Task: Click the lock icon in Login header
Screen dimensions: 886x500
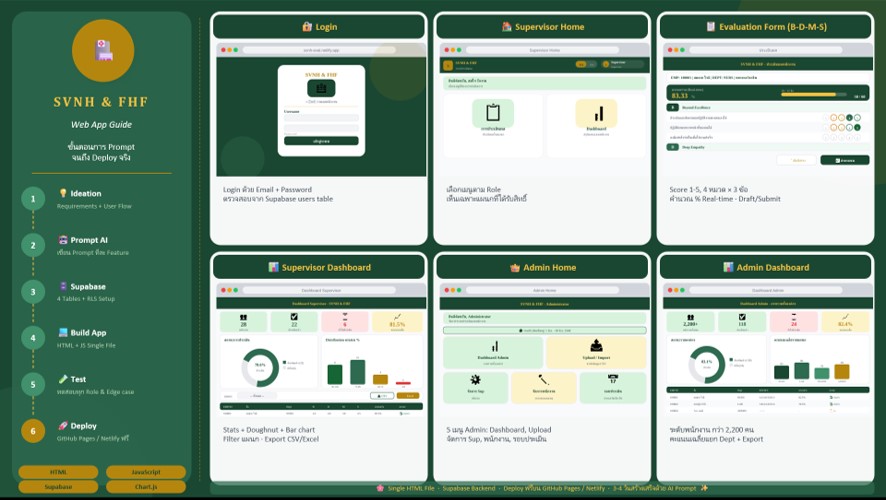Action: pyautogui.click(x=307, y=27)
